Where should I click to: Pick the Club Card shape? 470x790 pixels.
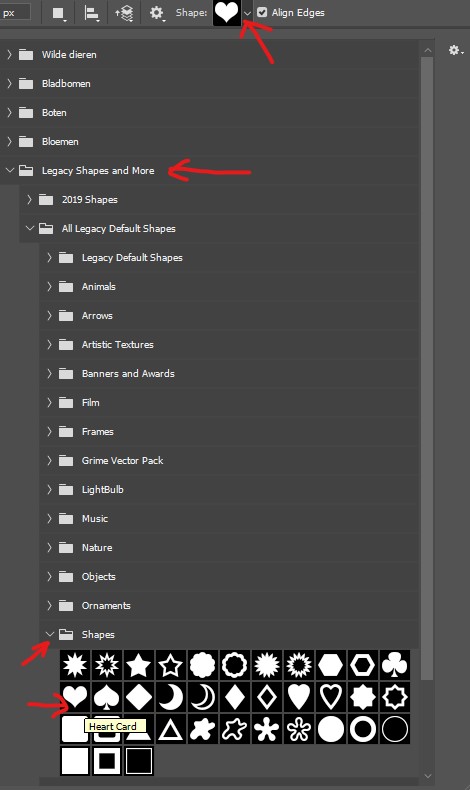pyautogui.click(x=395, y=665)
